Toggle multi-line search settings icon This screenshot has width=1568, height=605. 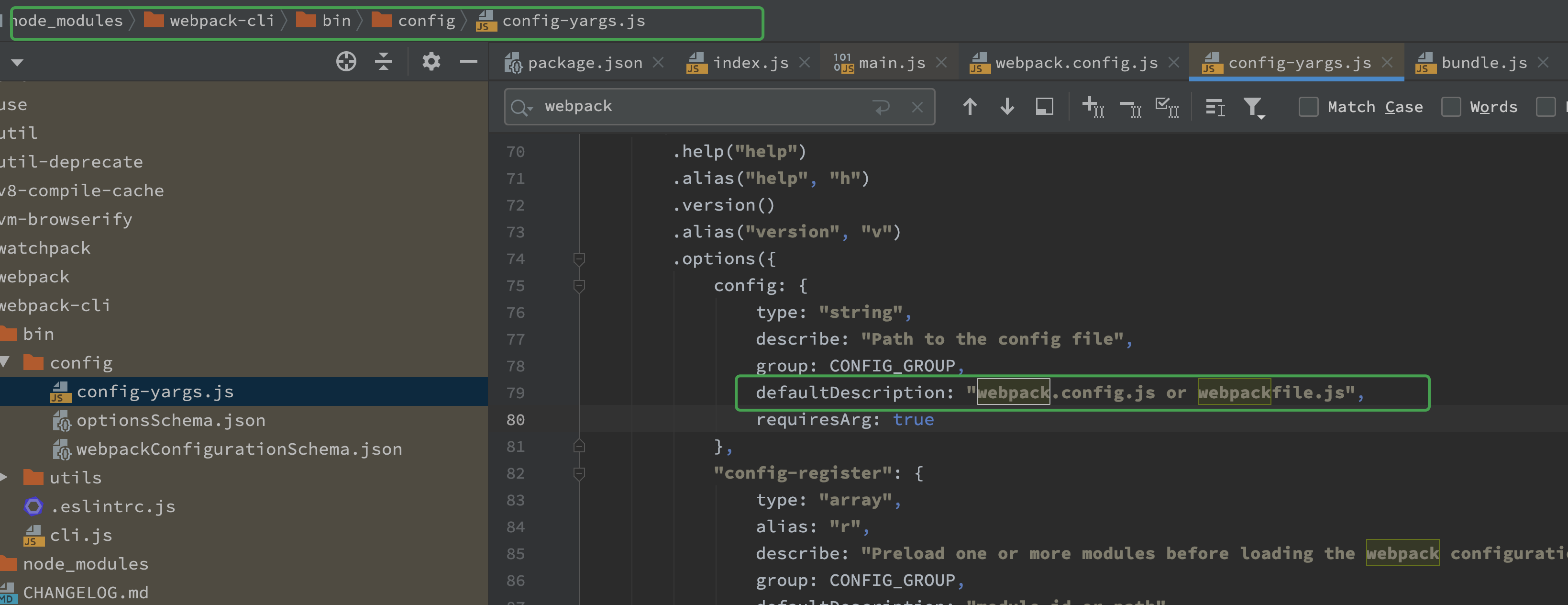tap(1215, 107)
